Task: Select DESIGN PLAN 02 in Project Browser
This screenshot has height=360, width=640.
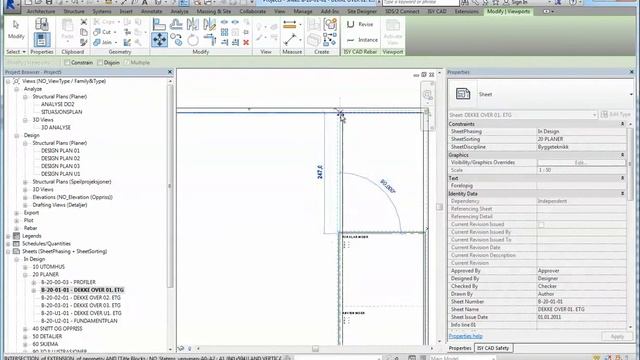Action: coord(60,158)
